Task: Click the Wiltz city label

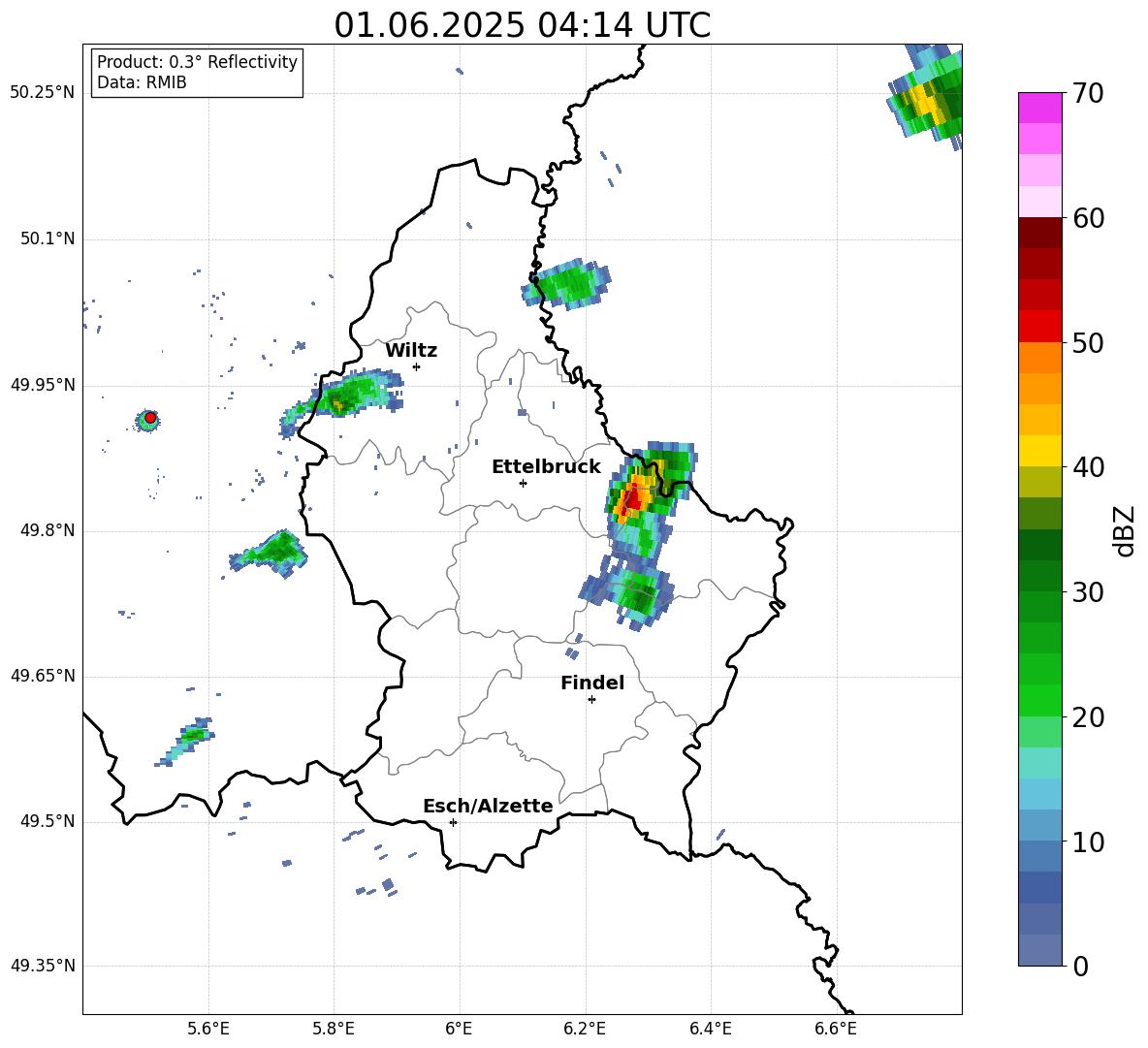Action: (x=411, y=351)
